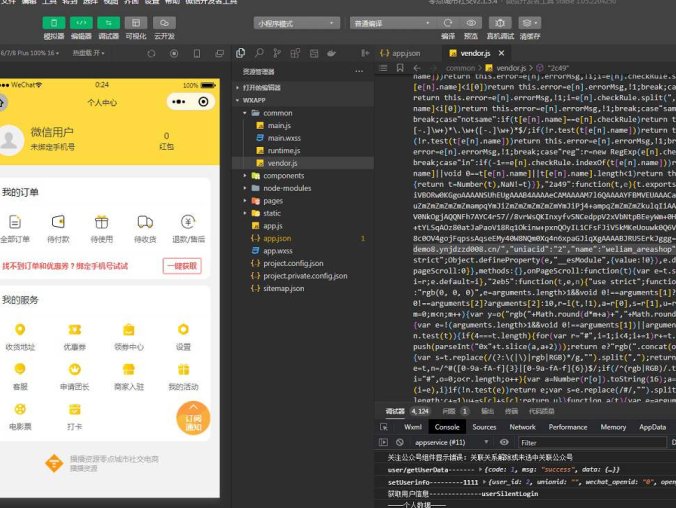Switch to the Memory devtools tab
Screen dimensions: 676x508
[x=613, y=427]
